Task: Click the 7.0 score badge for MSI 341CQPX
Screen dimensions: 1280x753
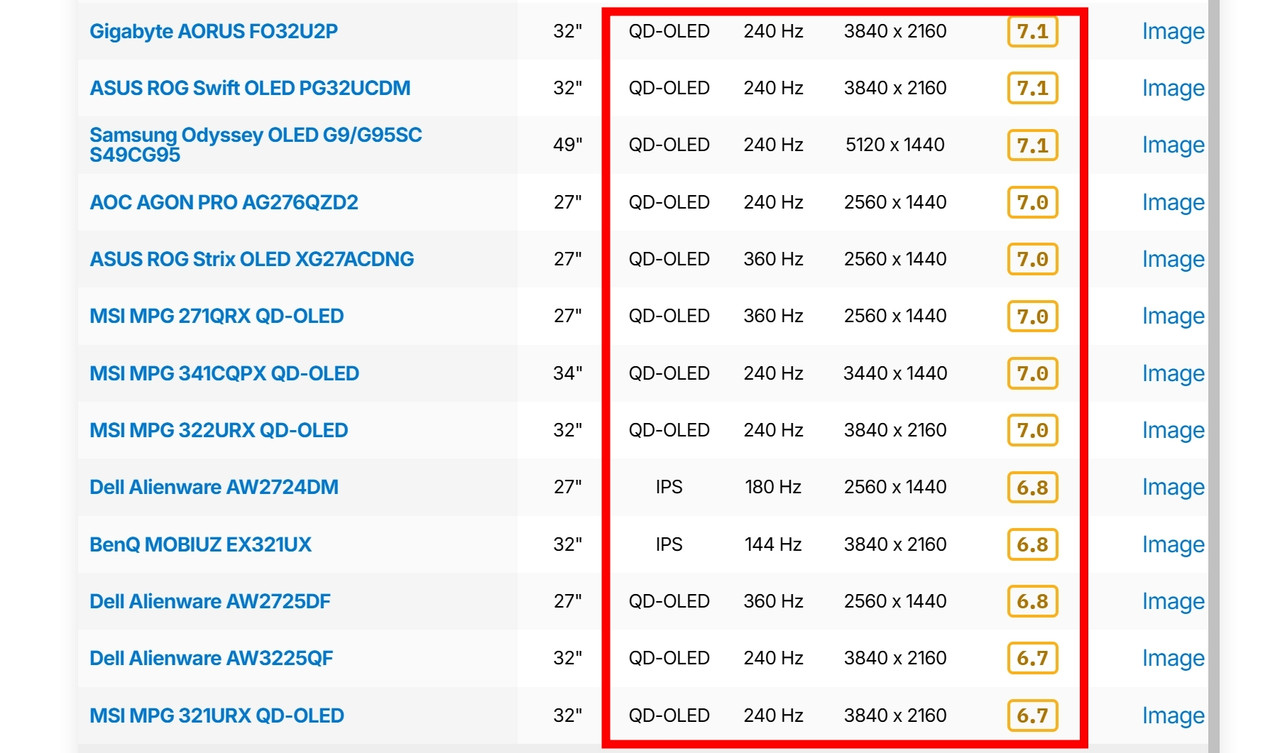Action: (x=1032, y=373)
